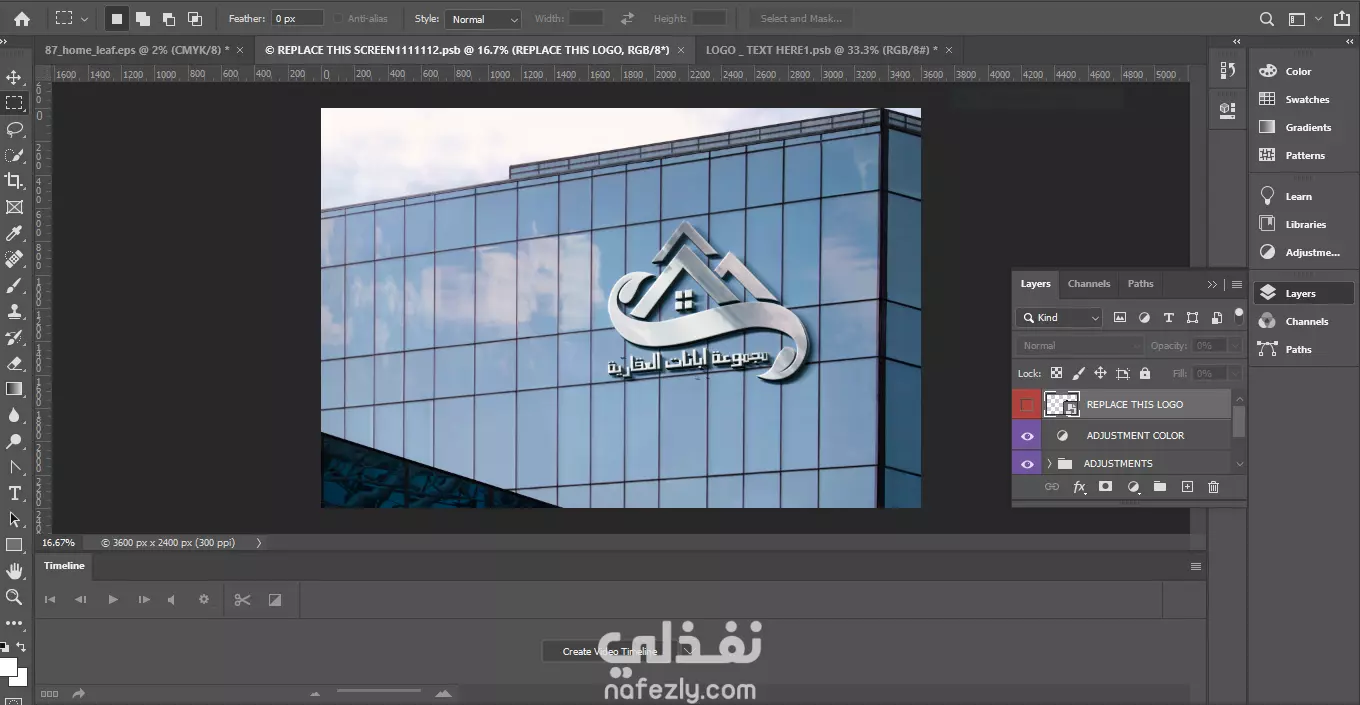Click the split clip scissors icon in Timeline

[242, 599]
